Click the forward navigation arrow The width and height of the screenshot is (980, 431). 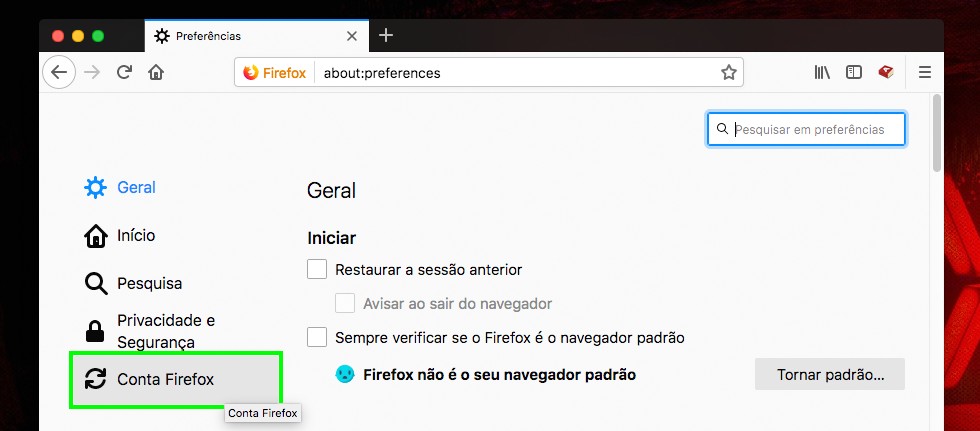tap(92, 72)
